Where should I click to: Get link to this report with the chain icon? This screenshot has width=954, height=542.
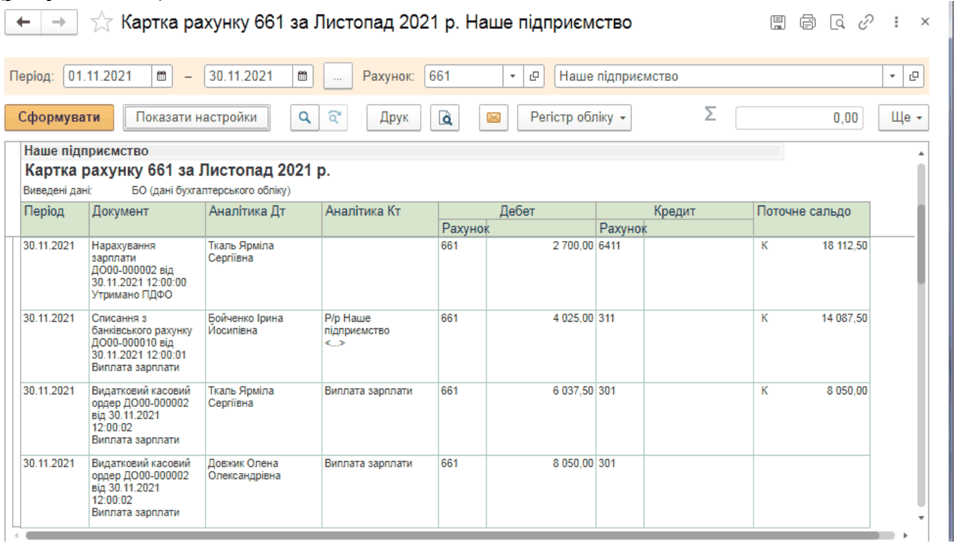[x=866, y=23]
